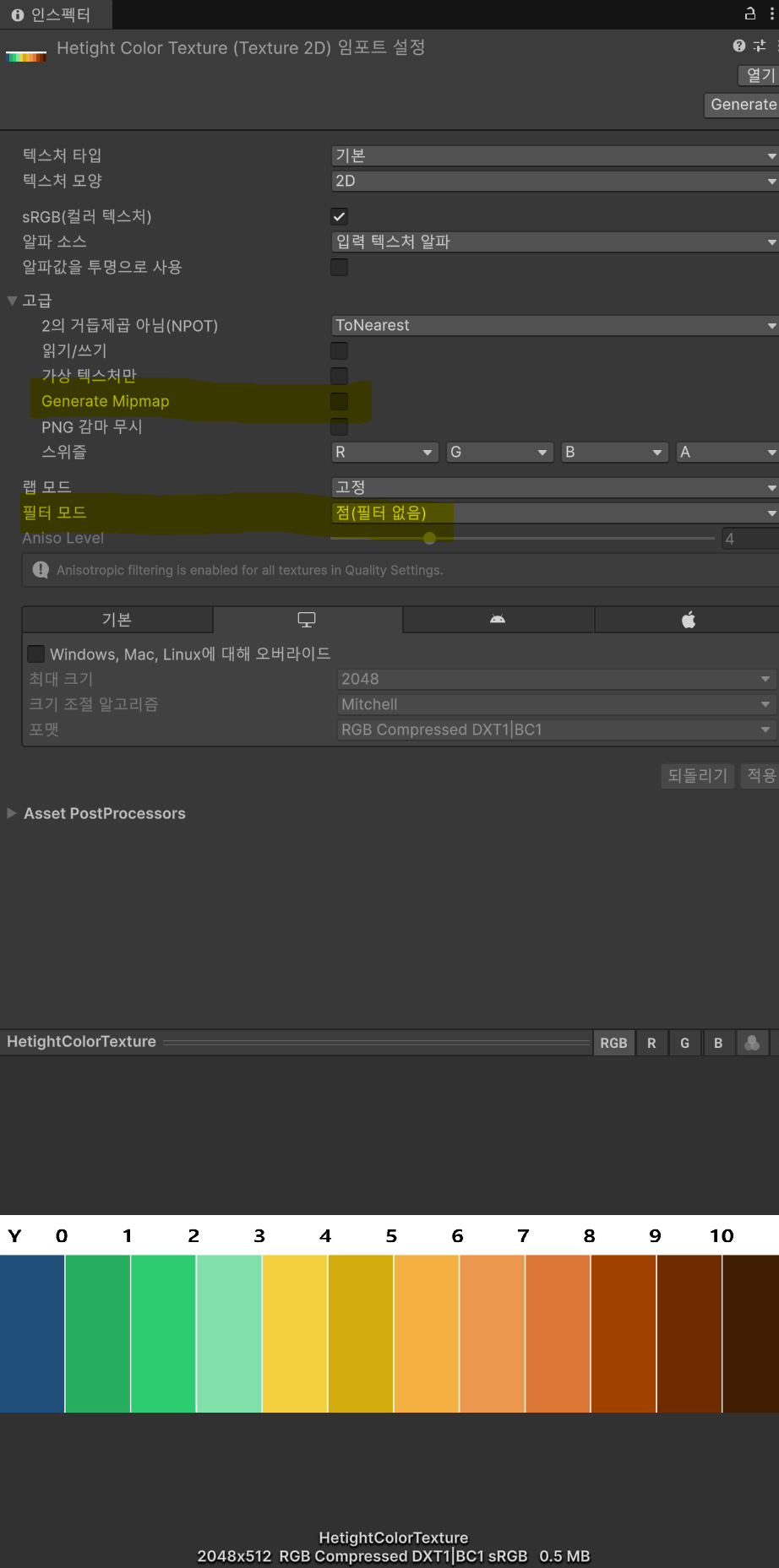779x1568 pixels.
Task: Show RGB channels in preview
Action: tap(613, 1043)
